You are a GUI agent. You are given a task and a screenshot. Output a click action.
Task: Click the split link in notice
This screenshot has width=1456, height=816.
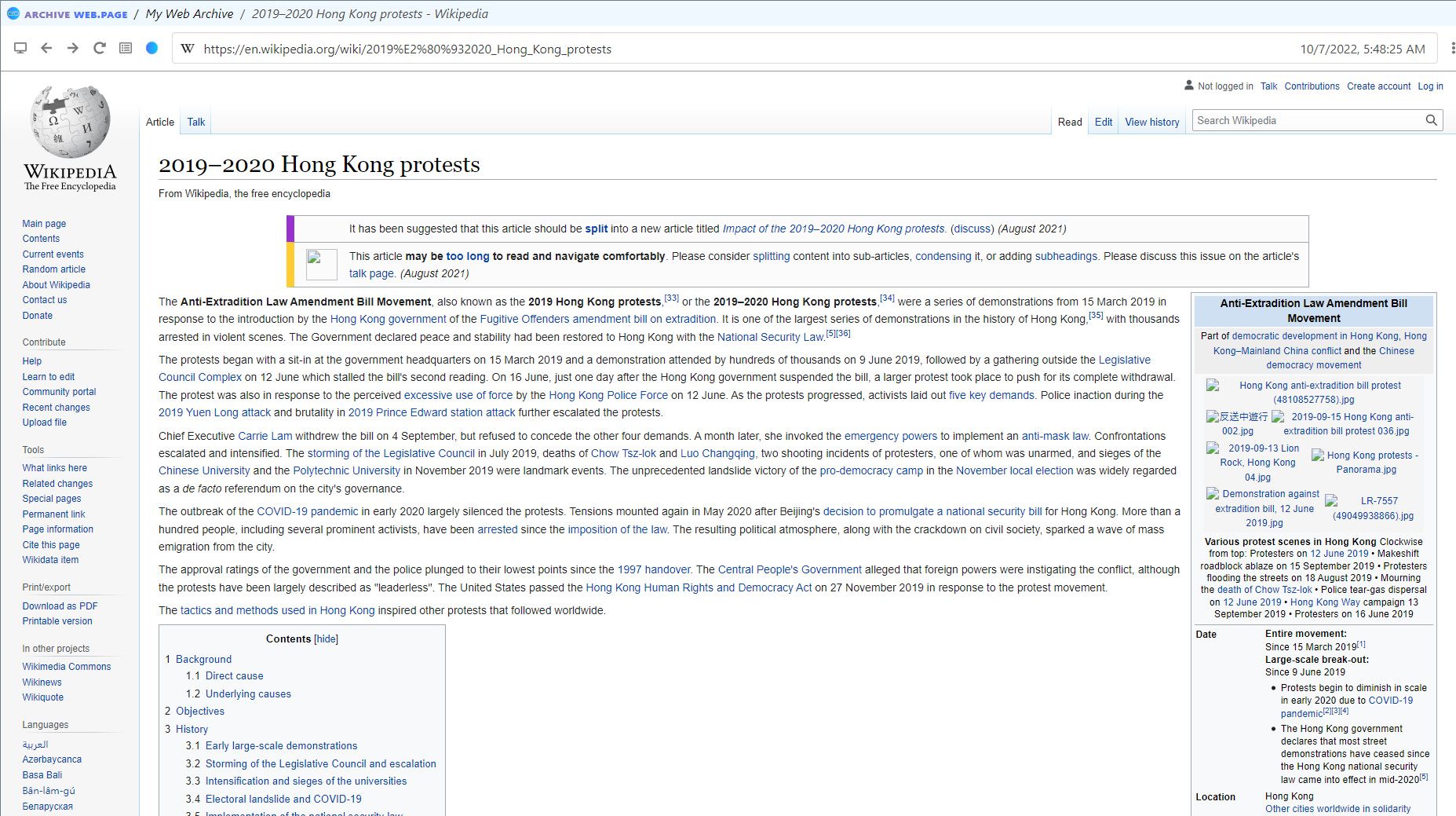click(x=597, y=229)
